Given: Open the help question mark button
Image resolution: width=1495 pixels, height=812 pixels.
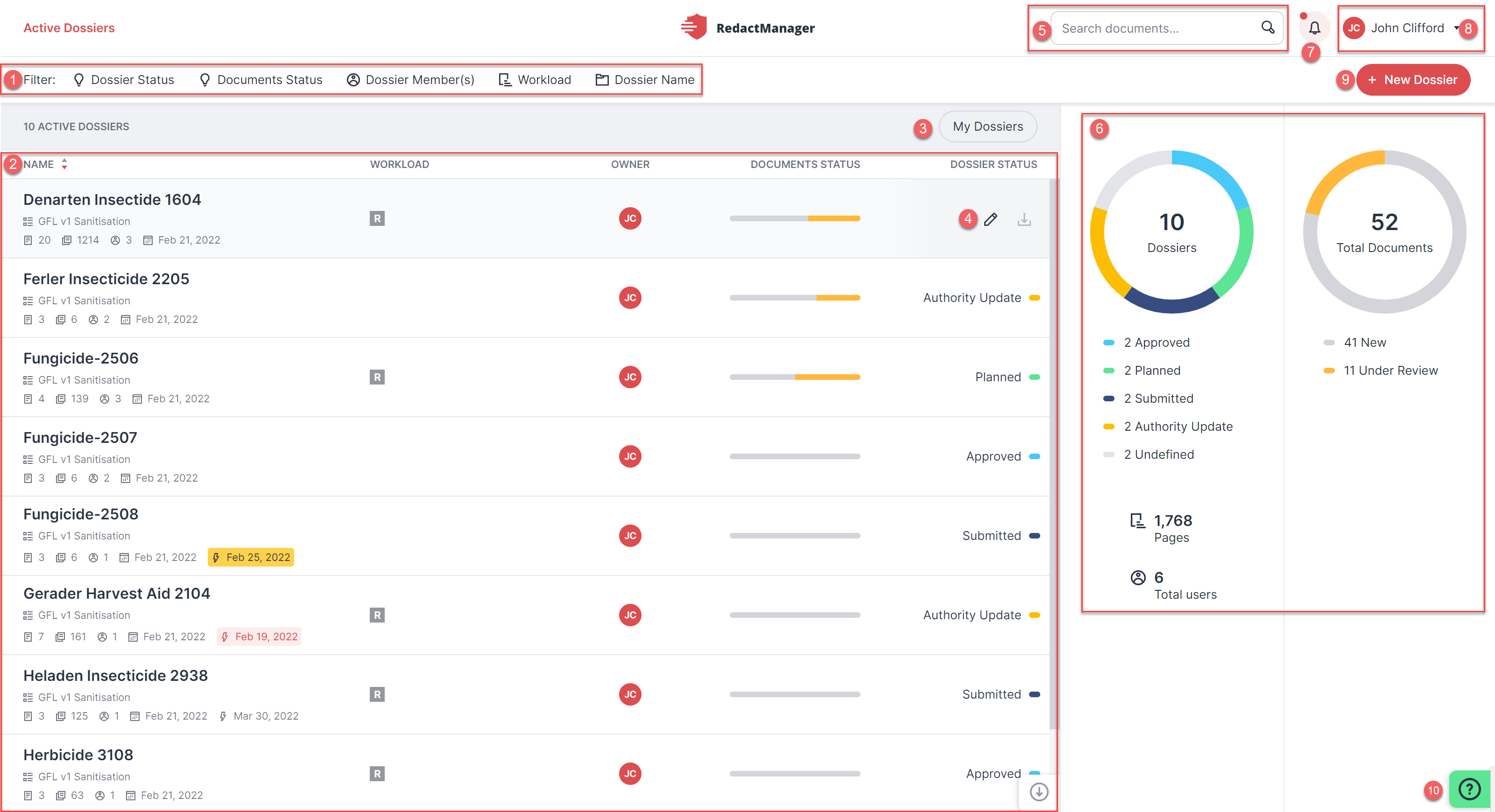Looking at the screenshot, I should (x=1469, y=790).
